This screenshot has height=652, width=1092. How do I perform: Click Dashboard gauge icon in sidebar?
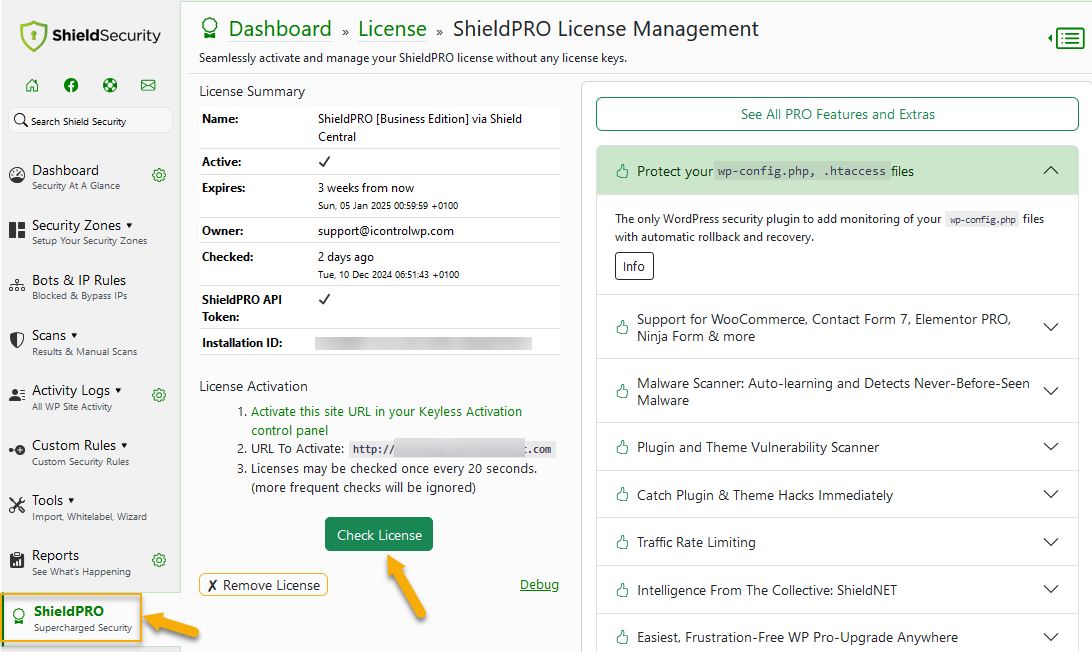[x=17, y=176]
